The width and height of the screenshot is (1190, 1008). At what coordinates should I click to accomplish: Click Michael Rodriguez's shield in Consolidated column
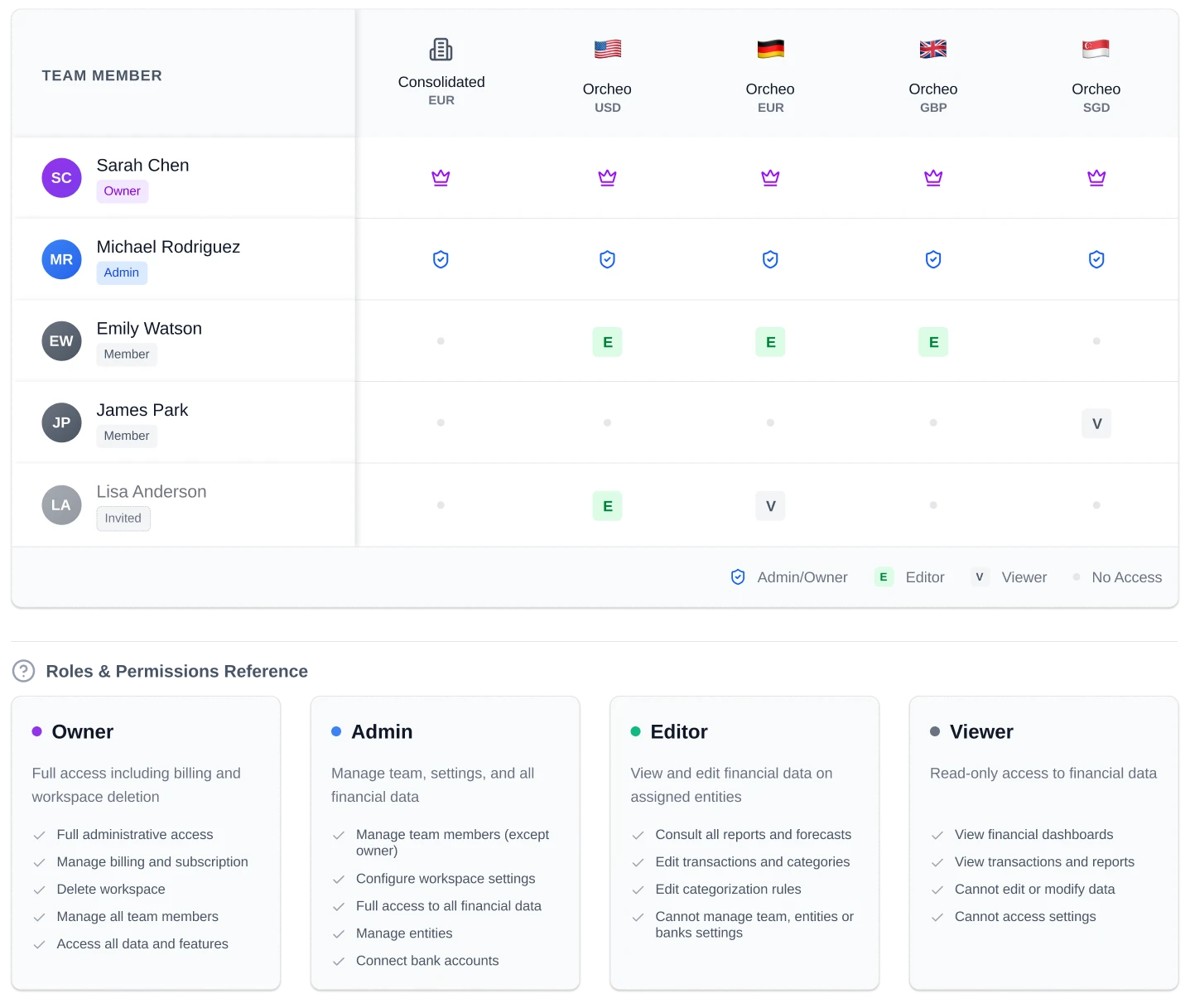[x=441, y=259]
